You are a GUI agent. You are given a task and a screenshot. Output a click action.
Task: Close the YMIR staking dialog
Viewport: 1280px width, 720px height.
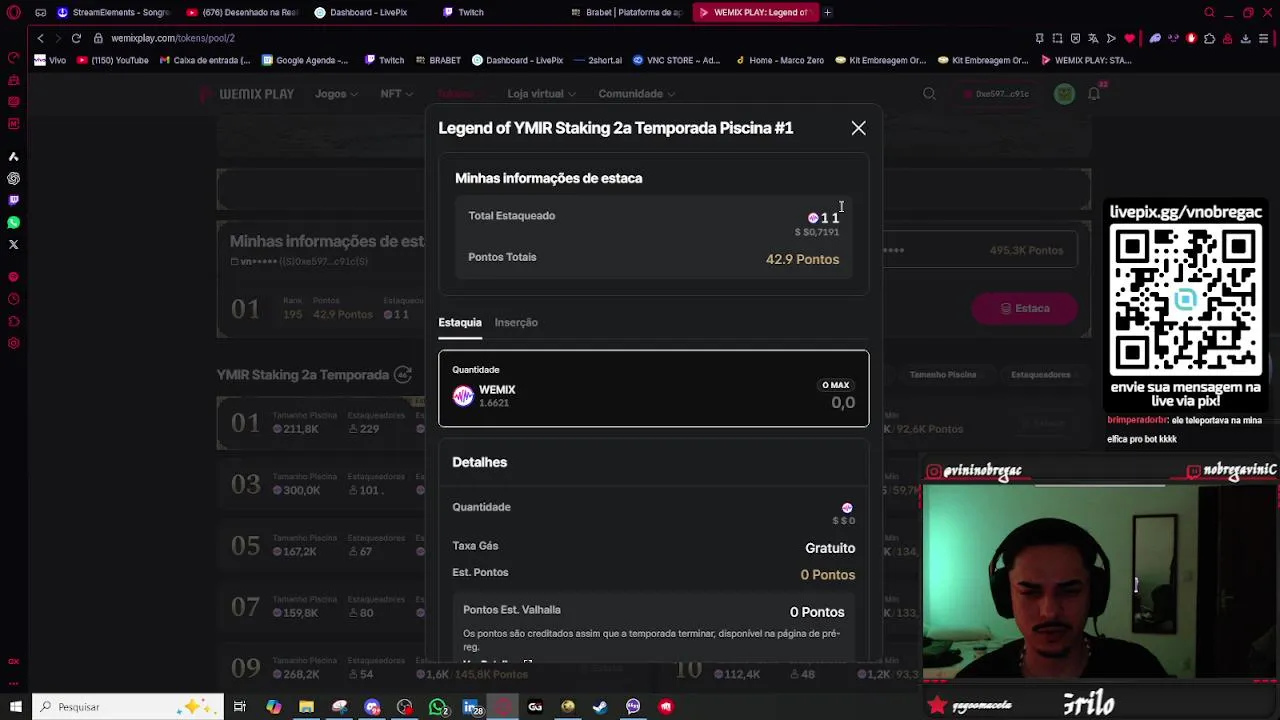click(x=858, y=128)
